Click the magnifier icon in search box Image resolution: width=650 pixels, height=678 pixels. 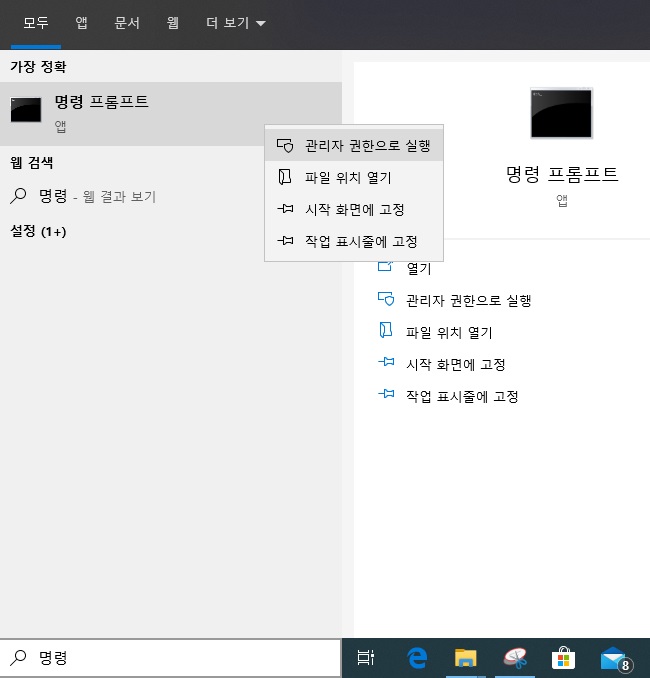click(x=18, y=658)
